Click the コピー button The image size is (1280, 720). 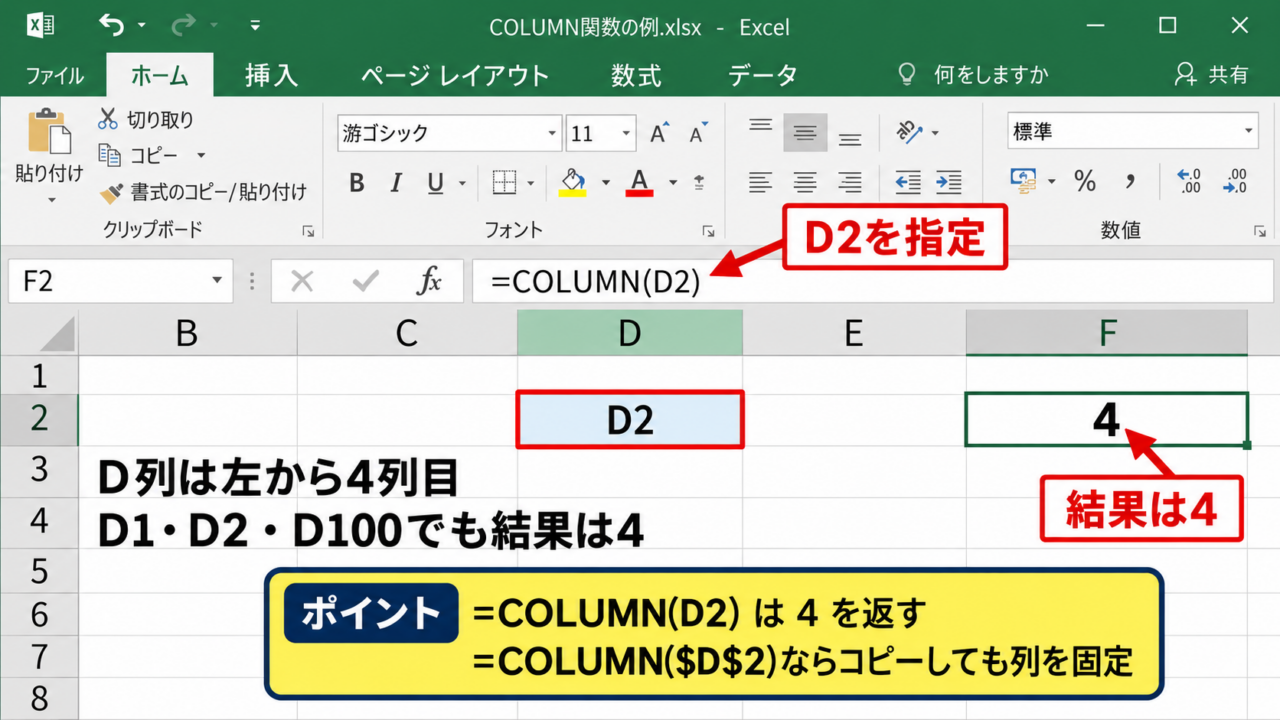point(138,156)
